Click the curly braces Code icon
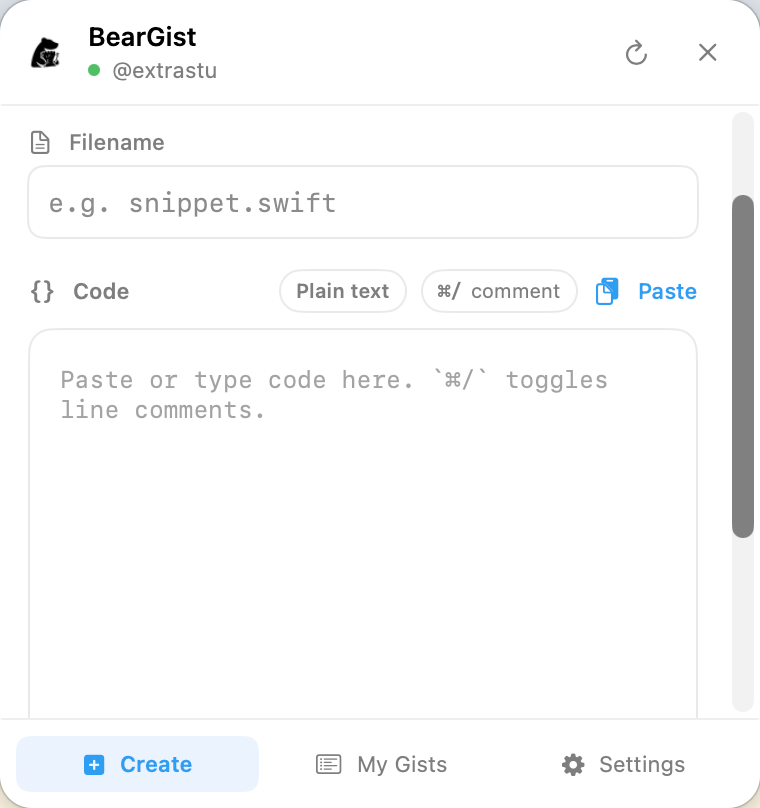Screen dimensions: 760x808 42,291
